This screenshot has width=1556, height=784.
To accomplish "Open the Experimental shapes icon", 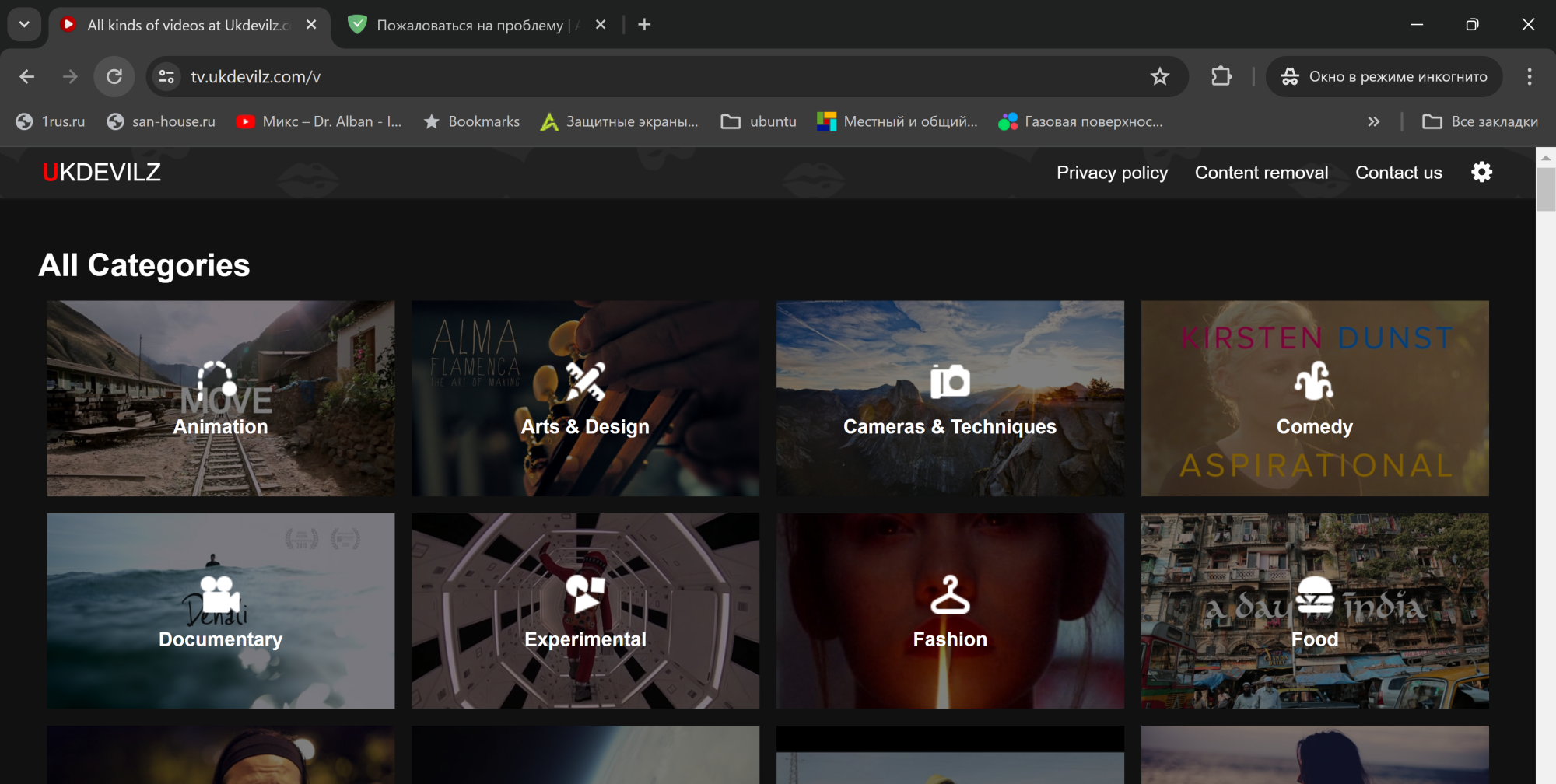I will coord(585,593).
